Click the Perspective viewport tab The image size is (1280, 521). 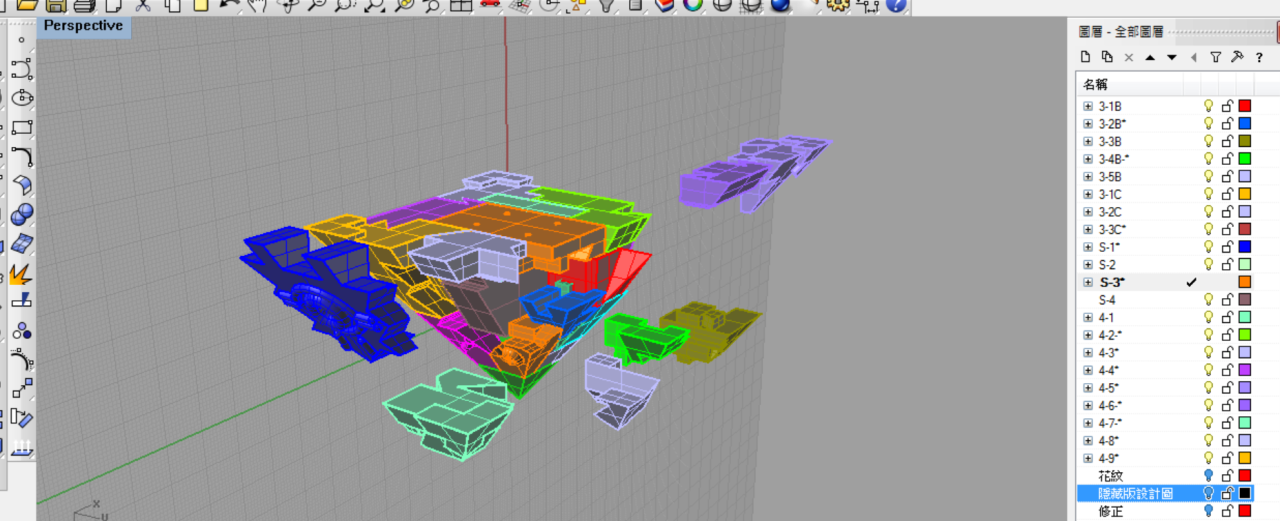(x=83, y=26)
